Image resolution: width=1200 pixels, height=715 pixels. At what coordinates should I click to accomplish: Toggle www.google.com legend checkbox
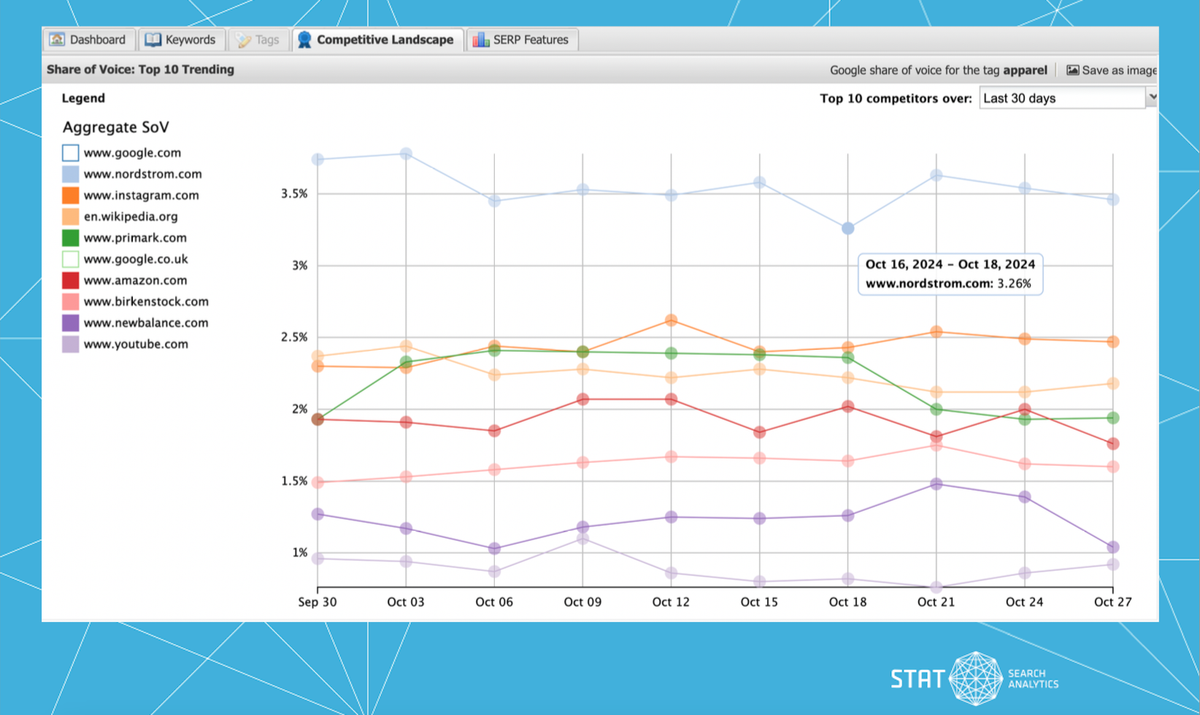pos(70,153)
